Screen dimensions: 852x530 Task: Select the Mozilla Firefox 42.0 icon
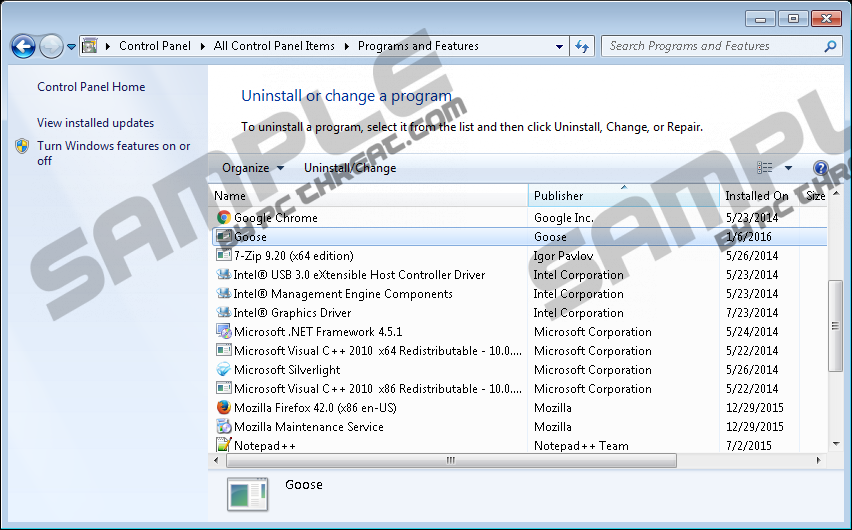click(x=224, y=408)
